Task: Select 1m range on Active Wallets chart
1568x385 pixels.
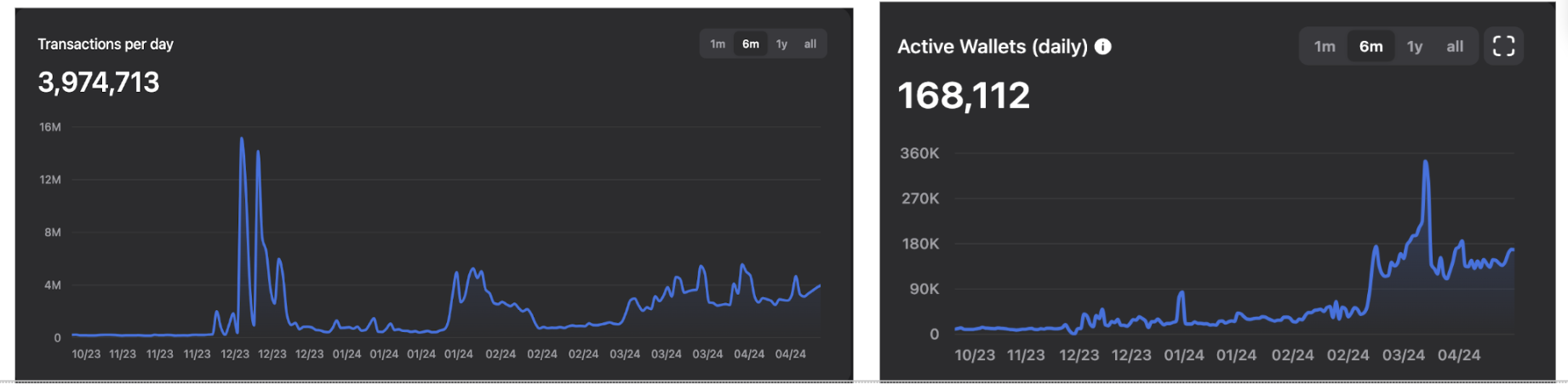Action: point(1325,47)
